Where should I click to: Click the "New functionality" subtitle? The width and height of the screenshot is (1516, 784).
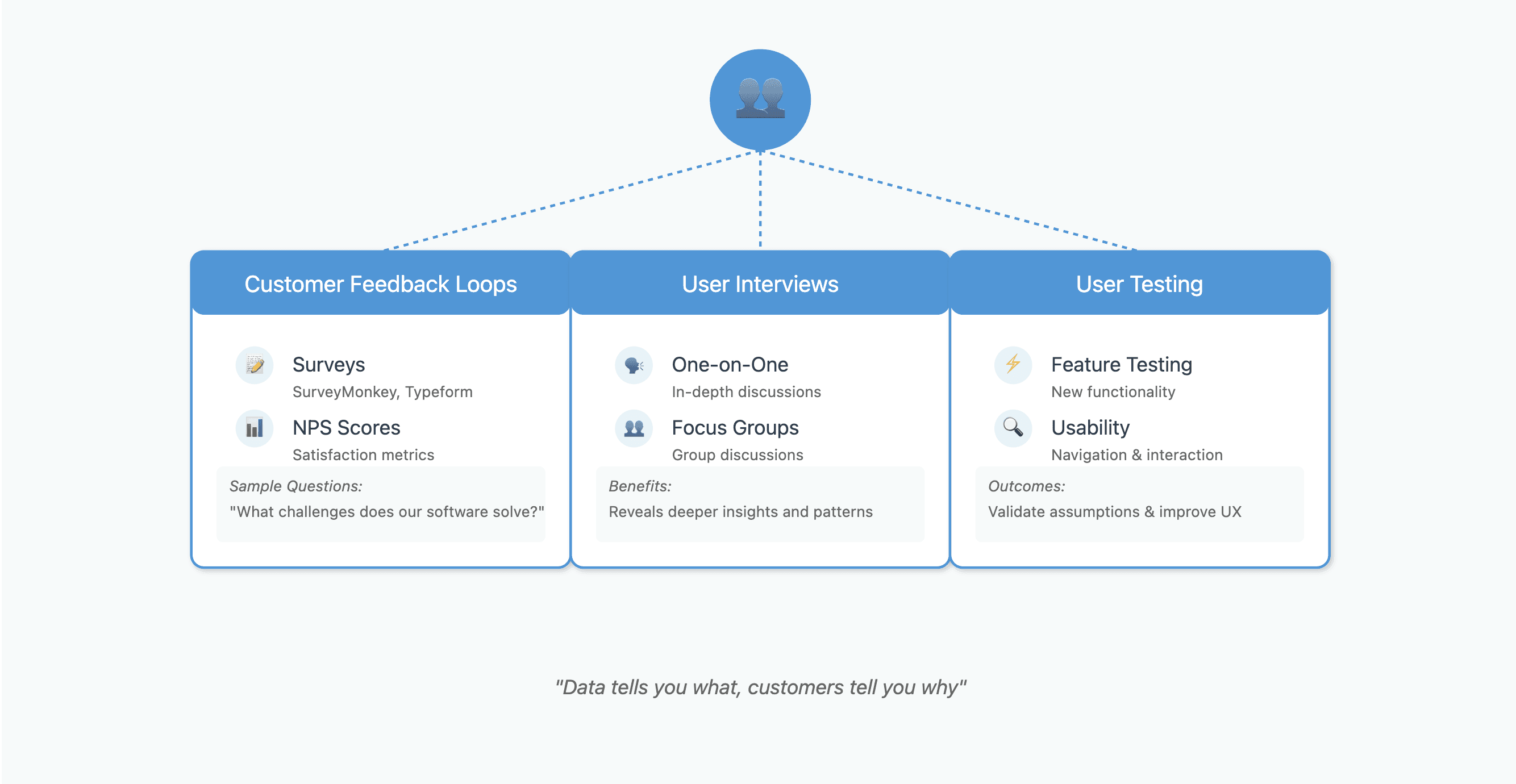click(1113, 392)
